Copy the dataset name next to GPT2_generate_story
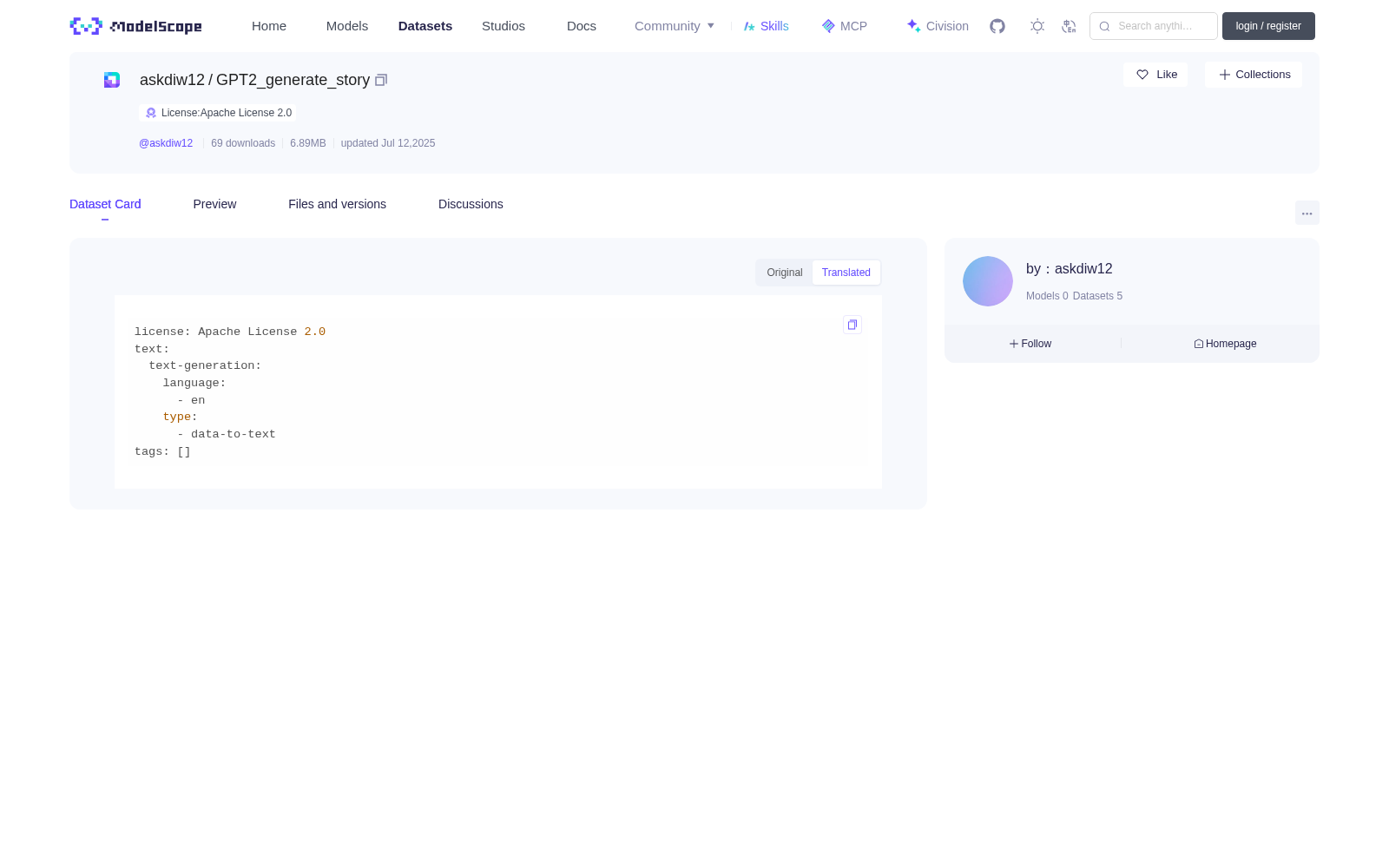 [x=380, y=80]
